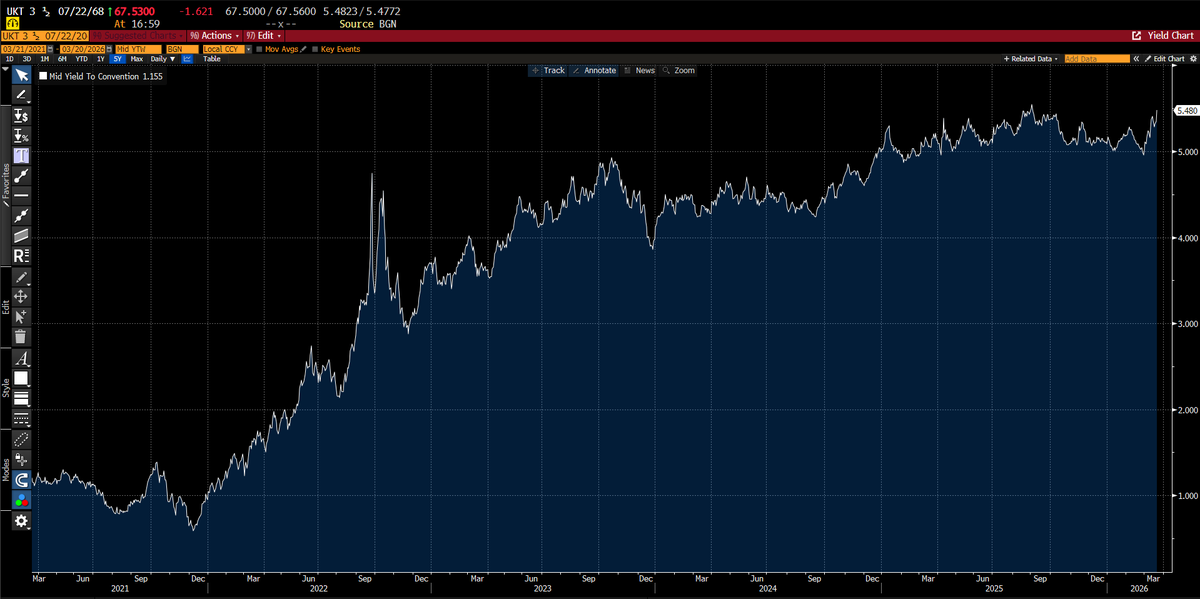Open the Edit menu in the red bar
The height and width of the screenshot is (599, 1200).
264,36
